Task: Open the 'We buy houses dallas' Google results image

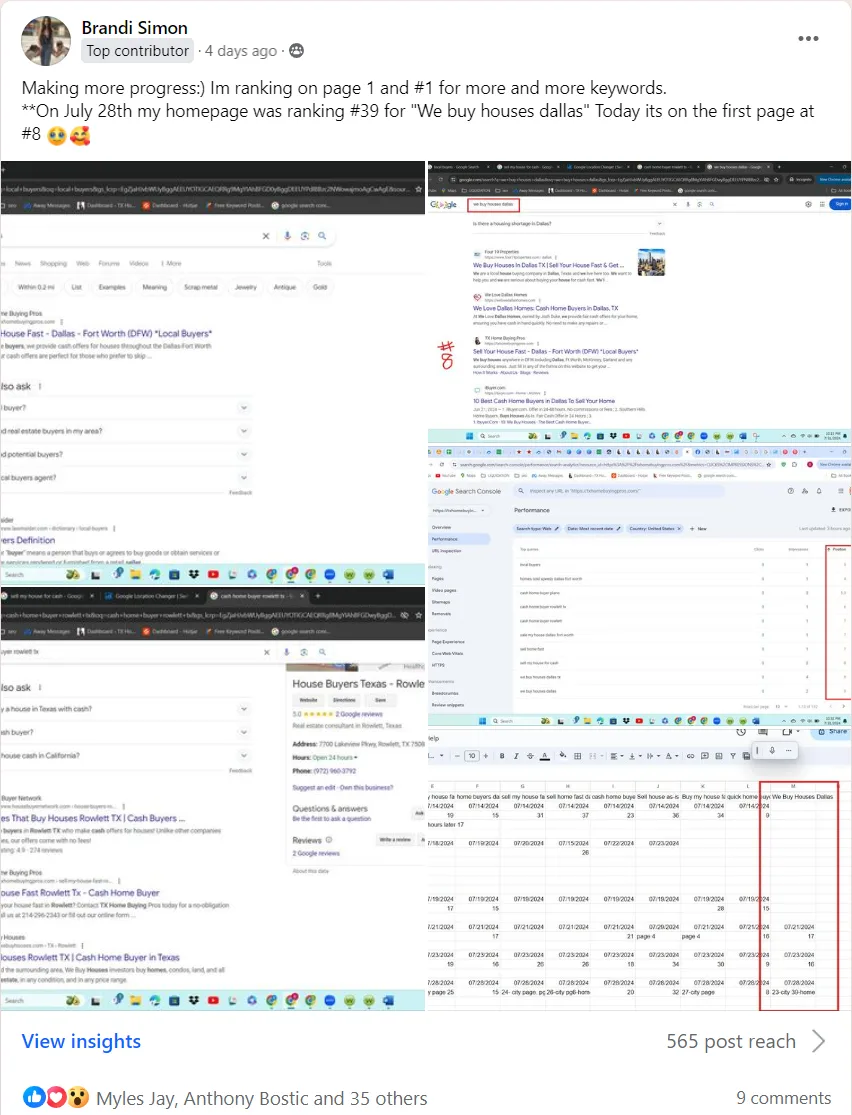Action: point(638,300)
